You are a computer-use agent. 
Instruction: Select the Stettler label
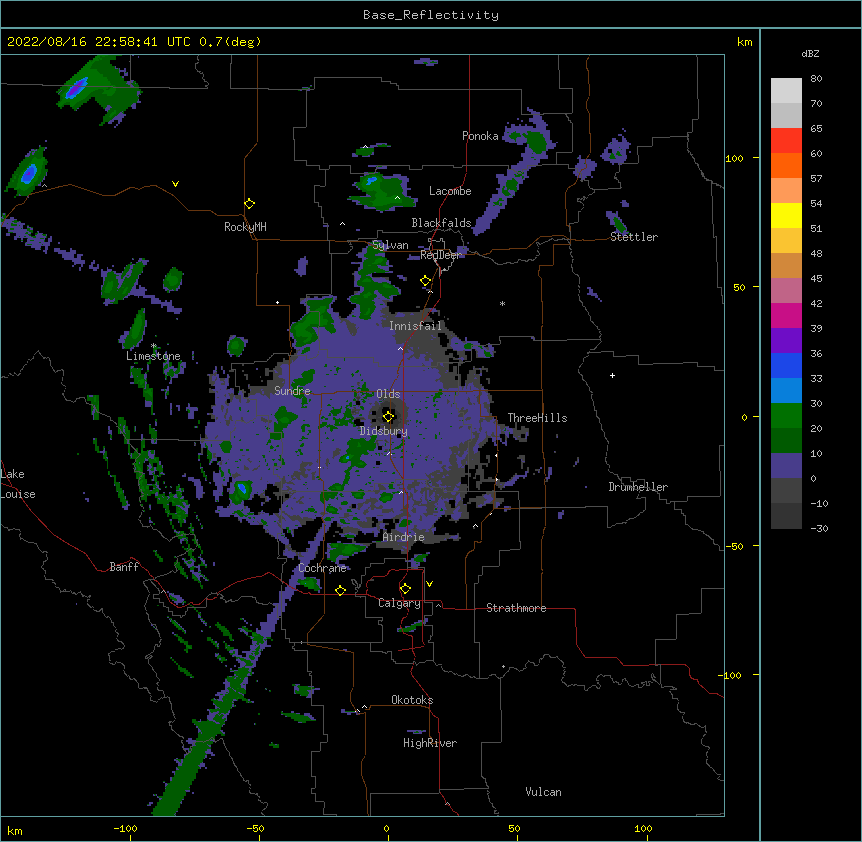(633, 237)
